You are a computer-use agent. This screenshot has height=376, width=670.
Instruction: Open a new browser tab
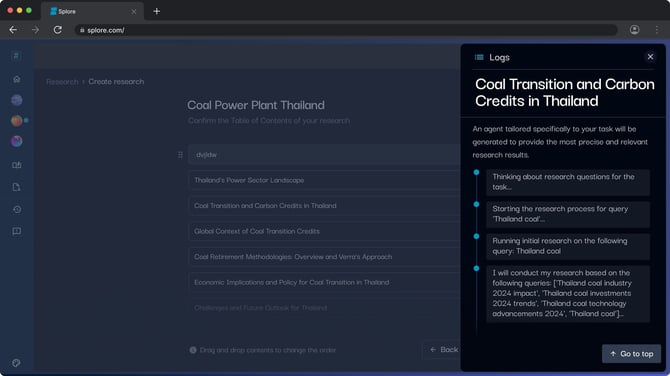click(x=156, y=11)
